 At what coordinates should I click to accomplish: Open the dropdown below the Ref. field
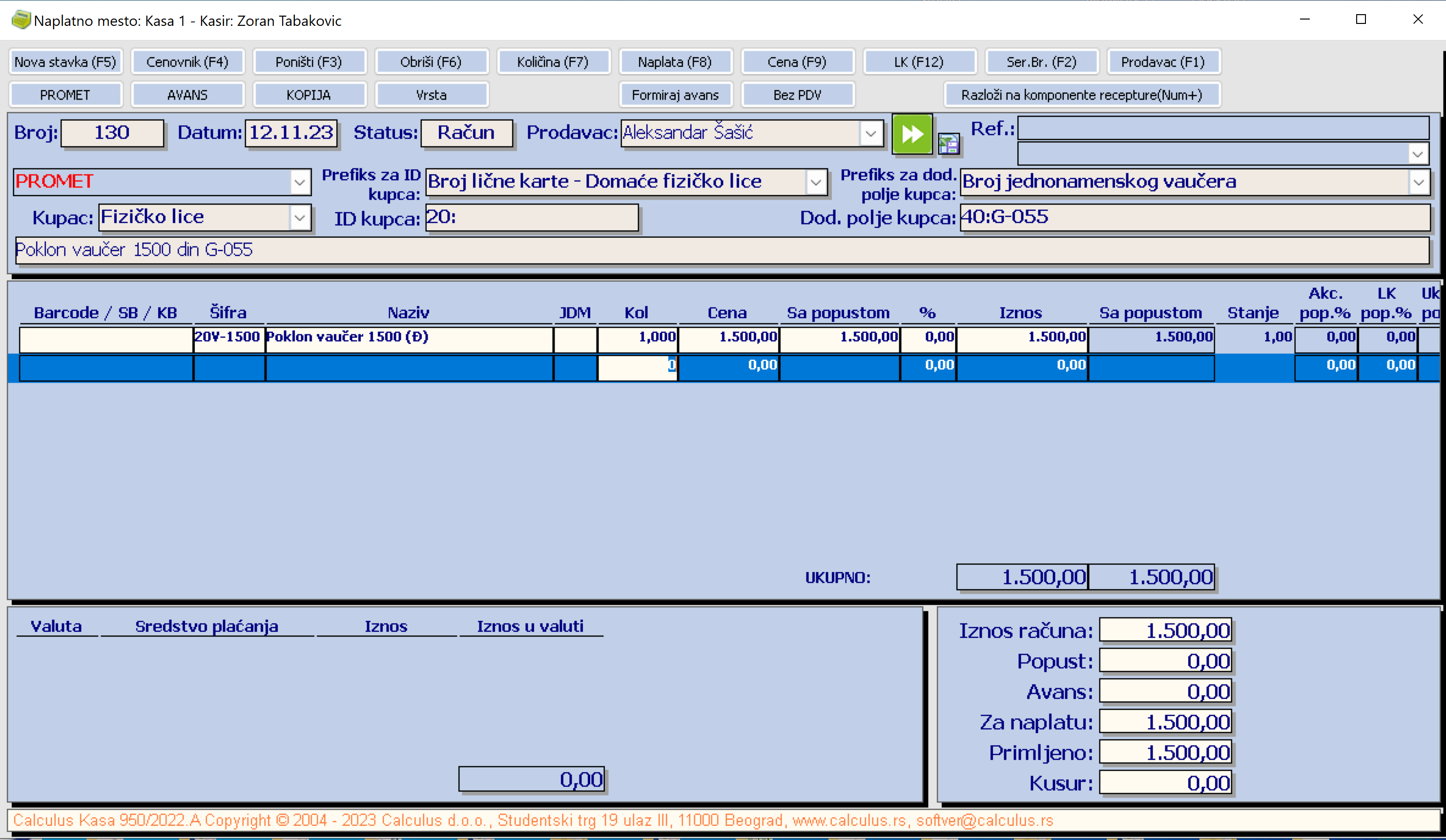[x=1417, y=154]
